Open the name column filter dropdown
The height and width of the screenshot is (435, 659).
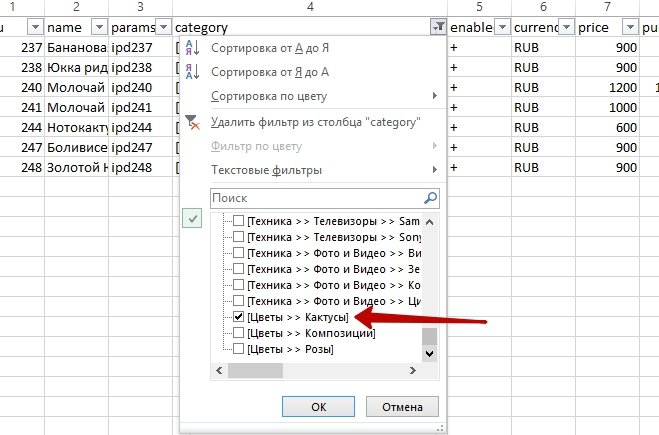97,27
